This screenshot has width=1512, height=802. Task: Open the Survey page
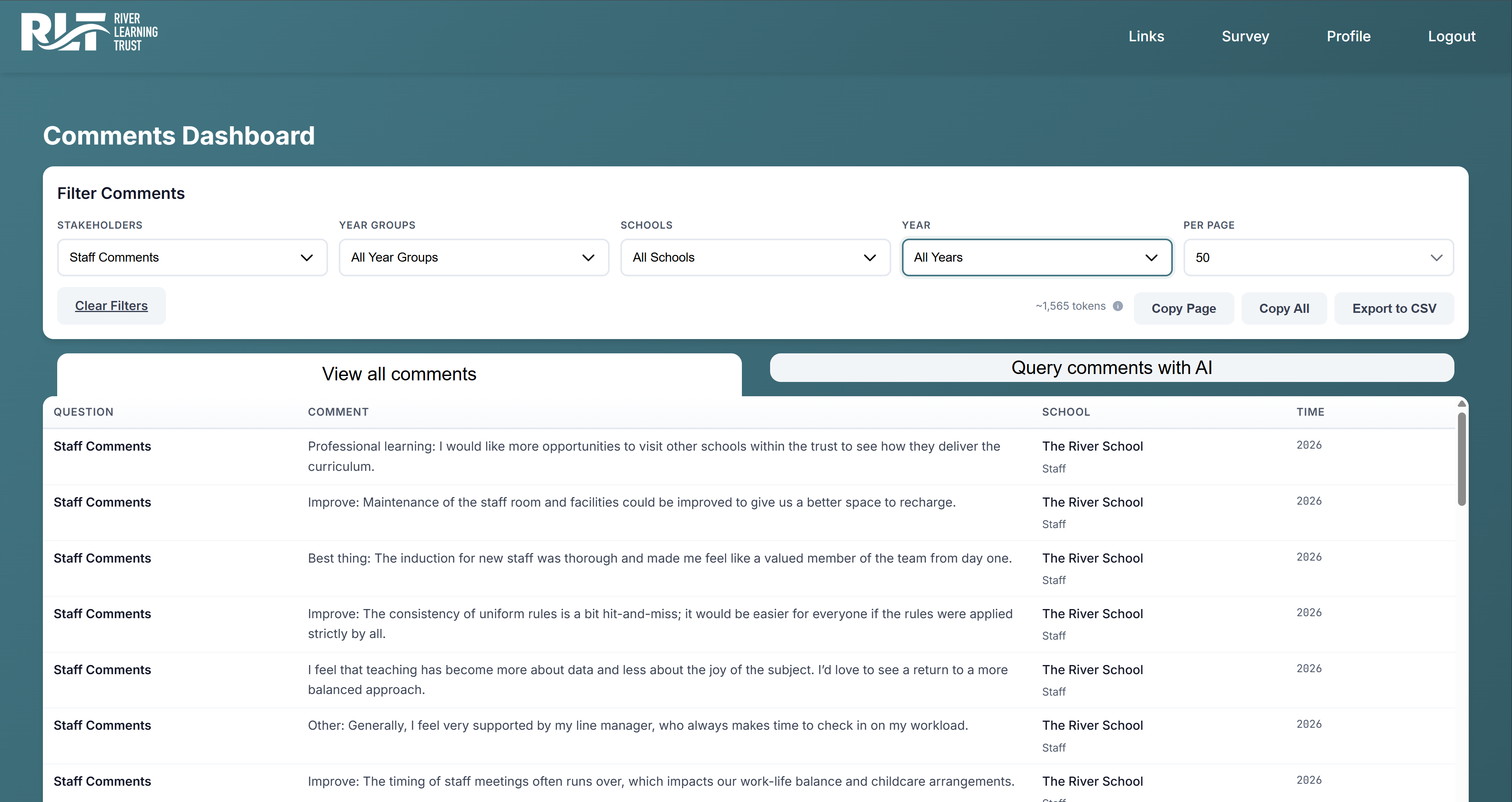pos(1245,37)
